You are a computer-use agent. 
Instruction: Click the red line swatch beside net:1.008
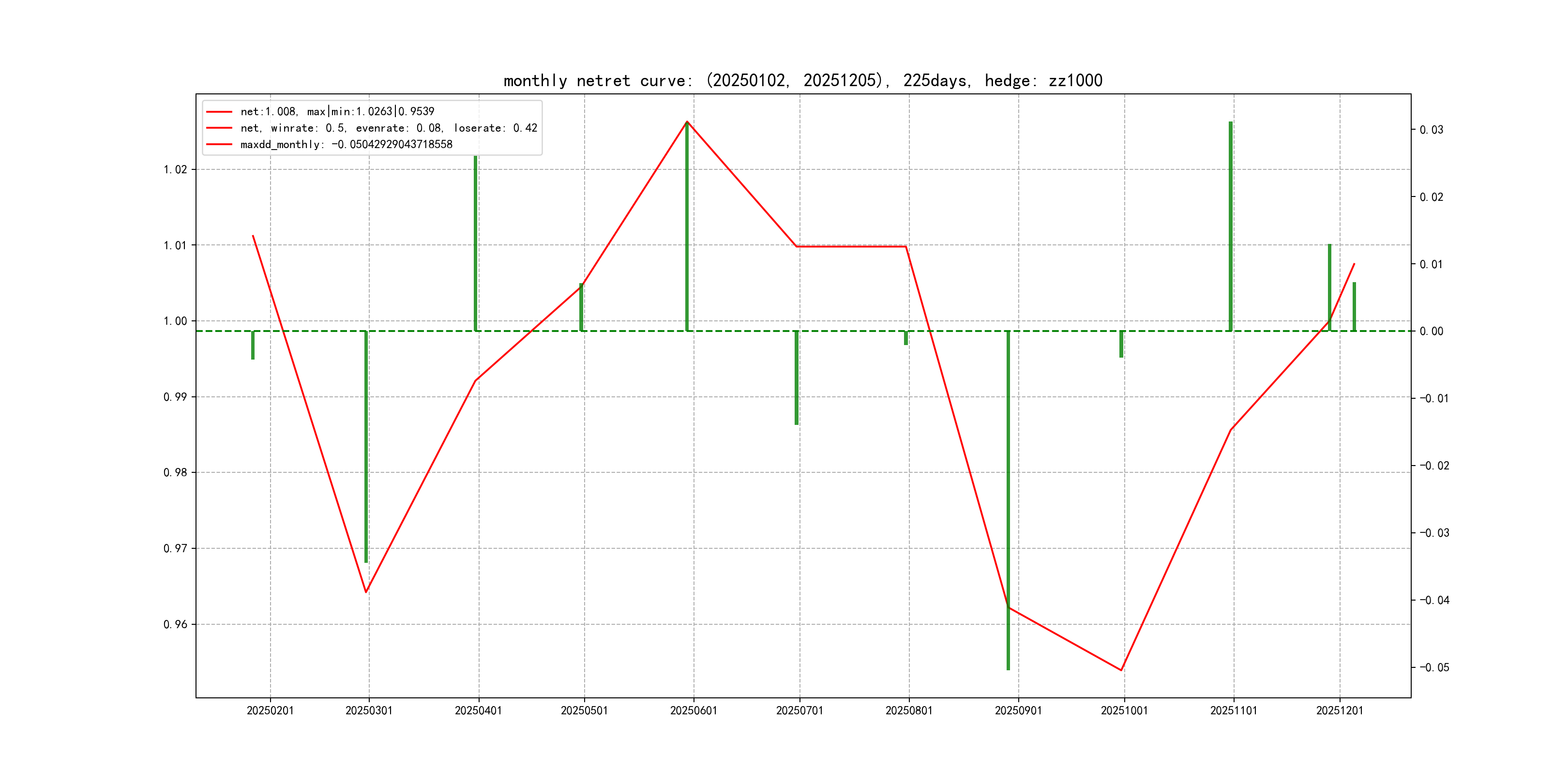pos(219,111)
